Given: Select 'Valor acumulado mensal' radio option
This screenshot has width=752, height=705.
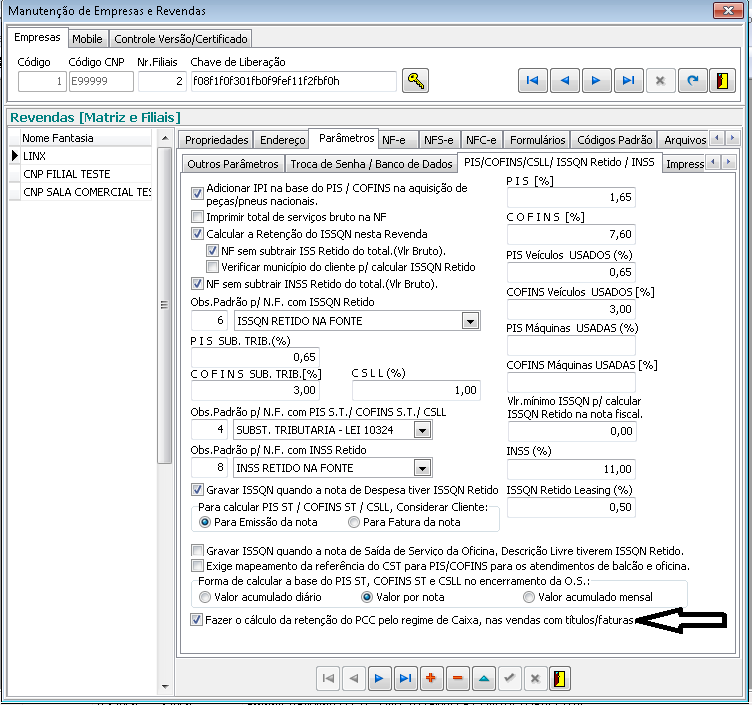Looking at the screenshot, I should 529,597.
